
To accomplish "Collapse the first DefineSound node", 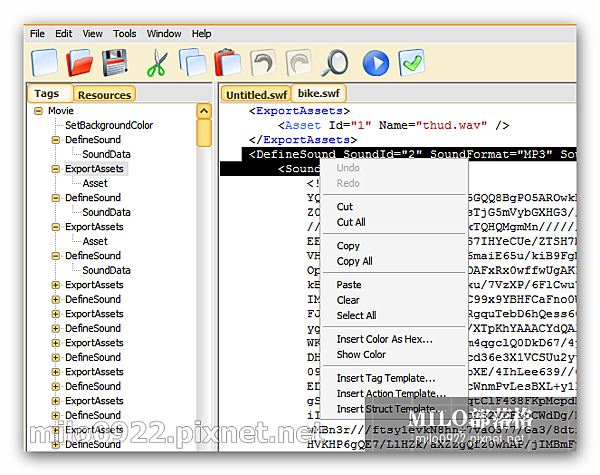I will 55,140.
